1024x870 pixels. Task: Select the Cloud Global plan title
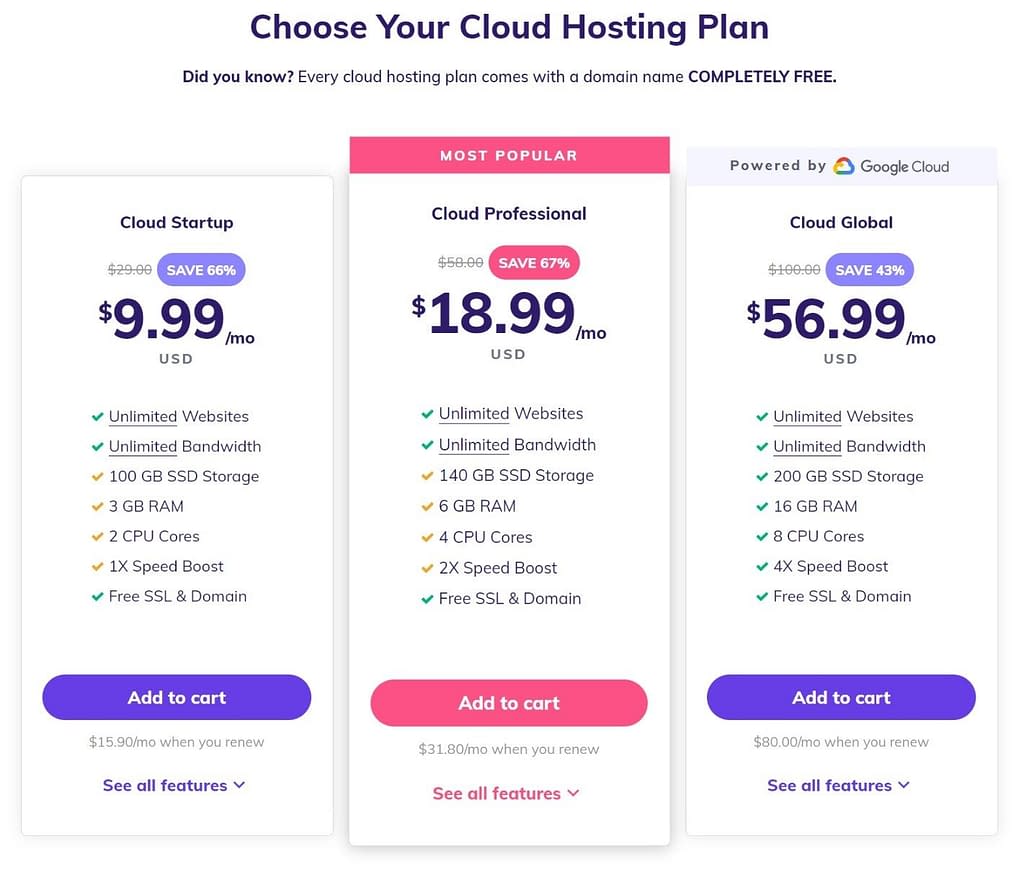841,222
